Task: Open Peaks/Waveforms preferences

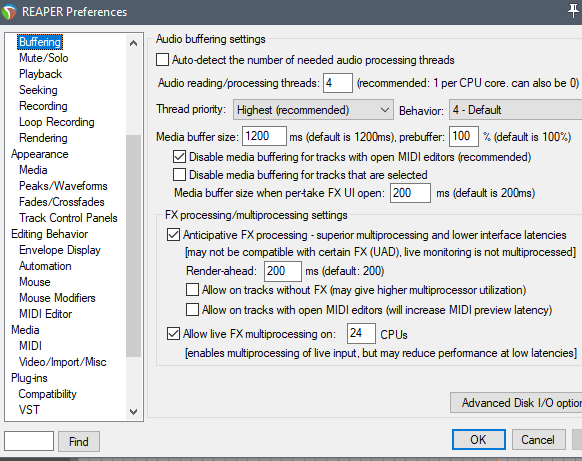Action: [x=63, y=186]
